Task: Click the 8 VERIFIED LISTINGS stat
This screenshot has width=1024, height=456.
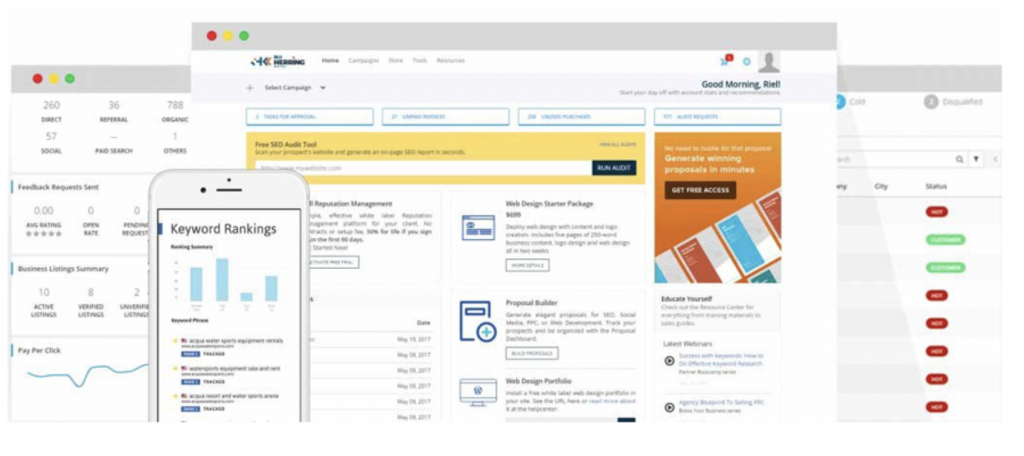Action: pyautogui.click(x=91, y=302)
